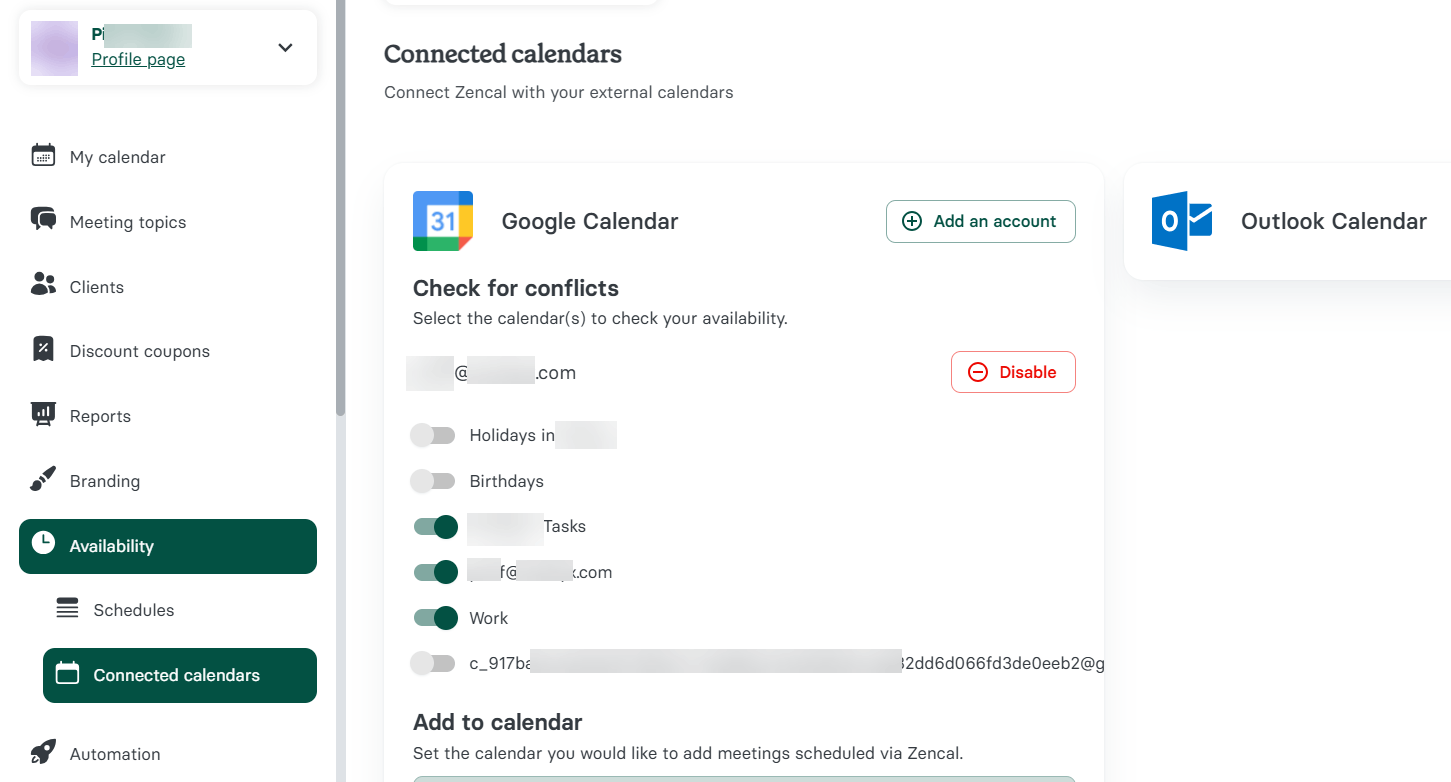
Task: Select Availability in the sidebar
Action: click(111, 546)
